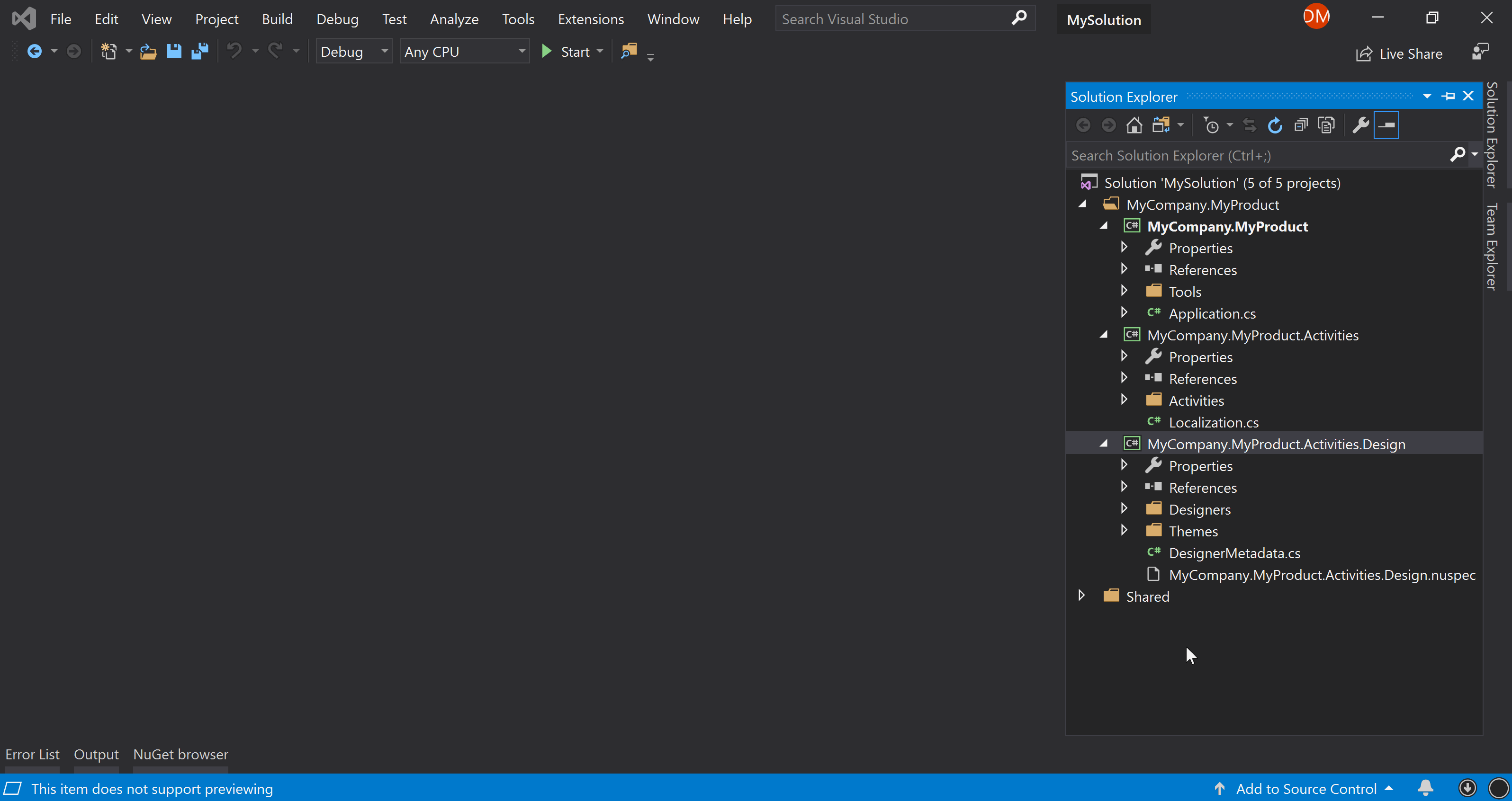Click inside the Search Solution Explorer field

(1233, 155)
